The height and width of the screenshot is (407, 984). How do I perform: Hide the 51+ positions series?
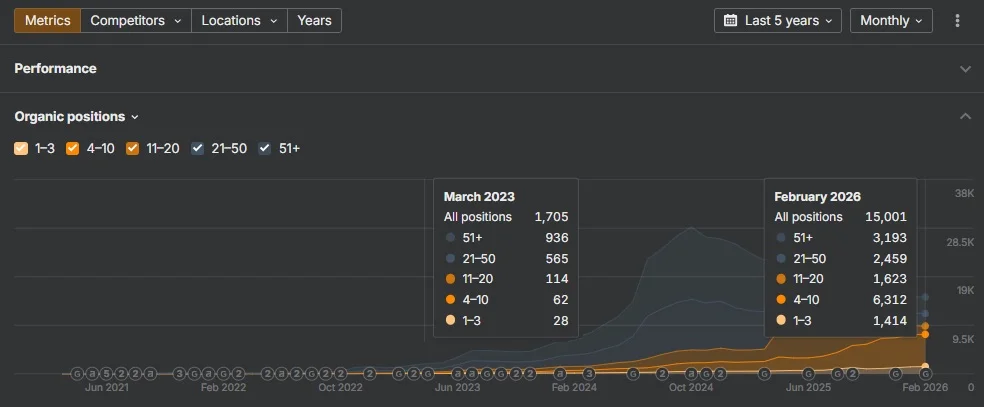click(265, 149)
